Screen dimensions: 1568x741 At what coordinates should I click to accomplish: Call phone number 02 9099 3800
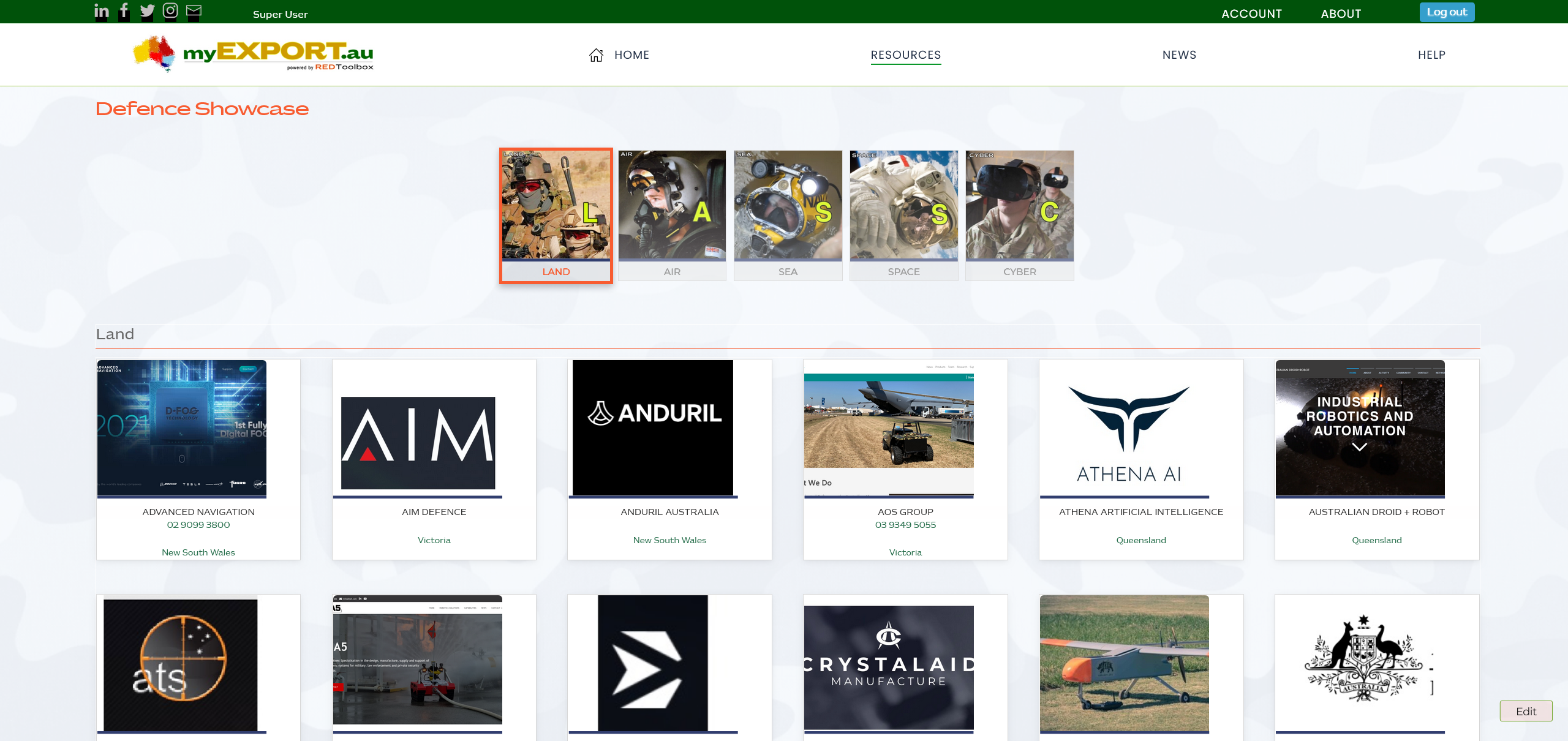[198, 525]
